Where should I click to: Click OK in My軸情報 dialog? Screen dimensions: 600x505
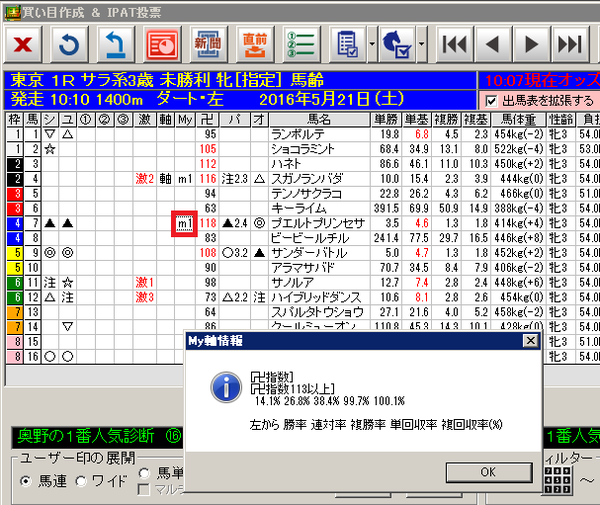(489, 472)
